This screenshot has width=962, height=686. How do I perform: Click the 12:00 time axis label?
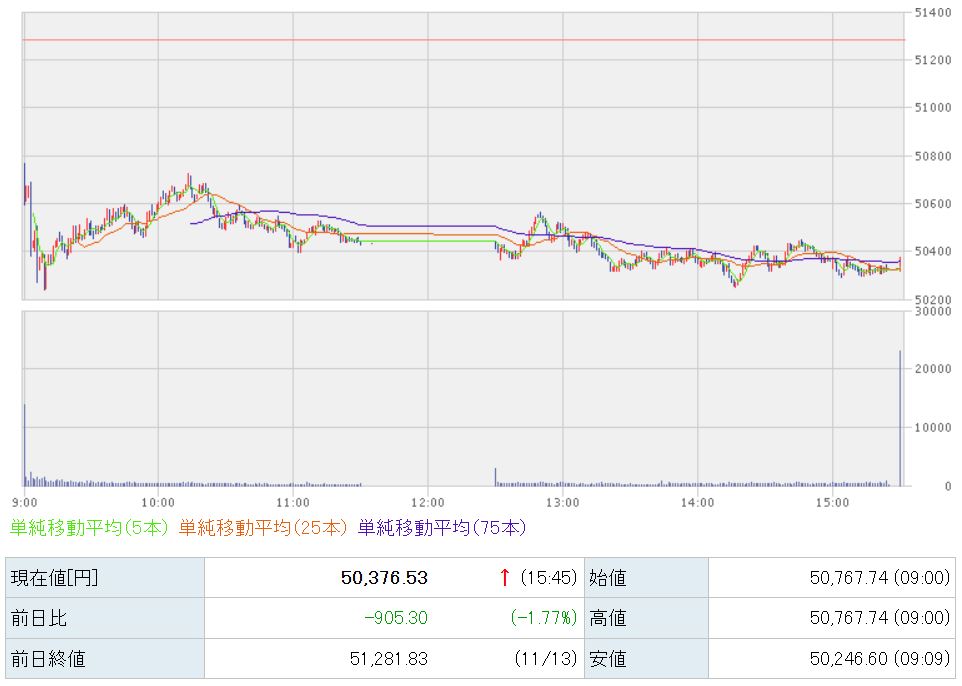coord(427,502)
